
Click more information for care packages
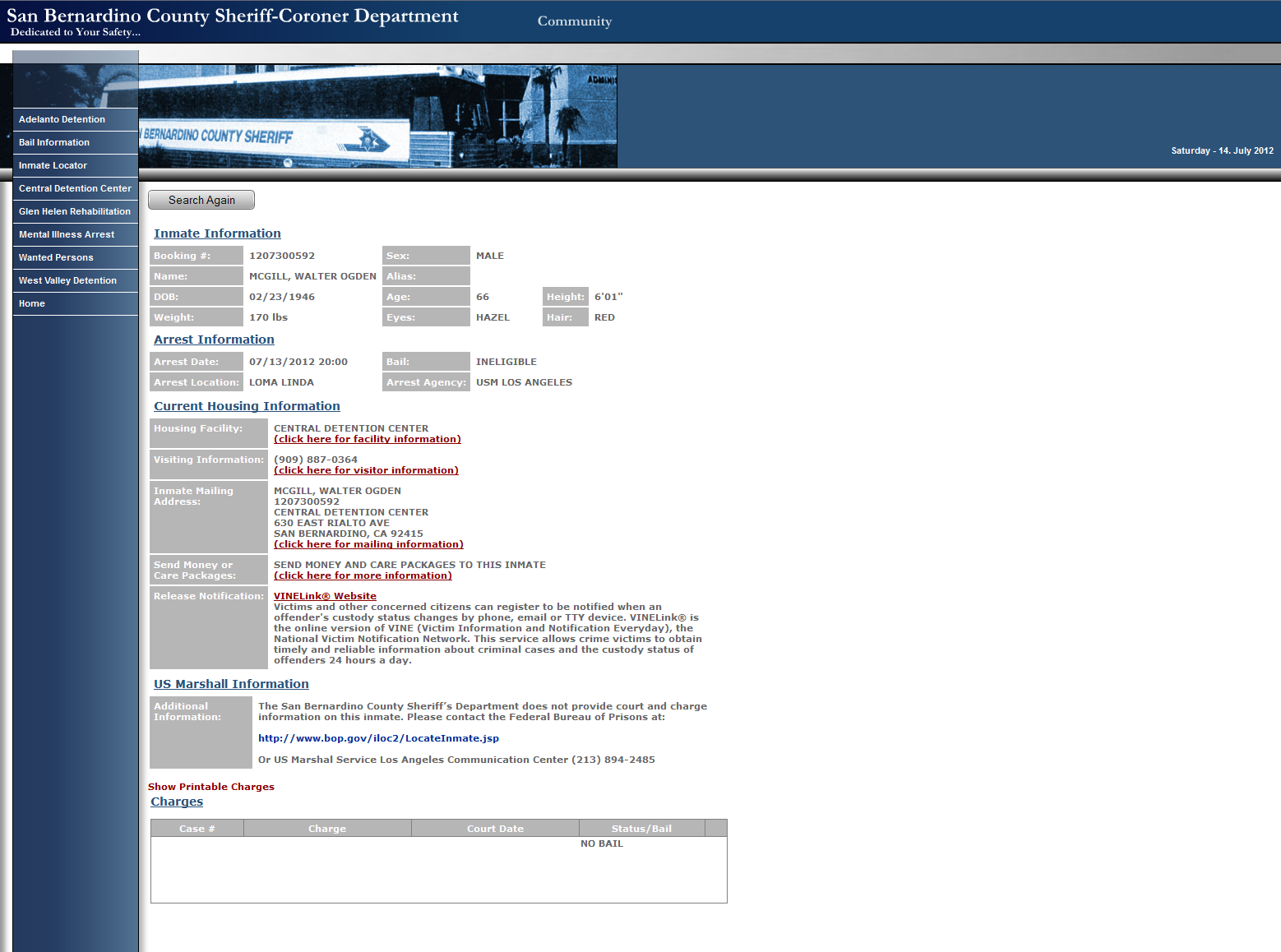pyautogui.click(x=363, y=575)
